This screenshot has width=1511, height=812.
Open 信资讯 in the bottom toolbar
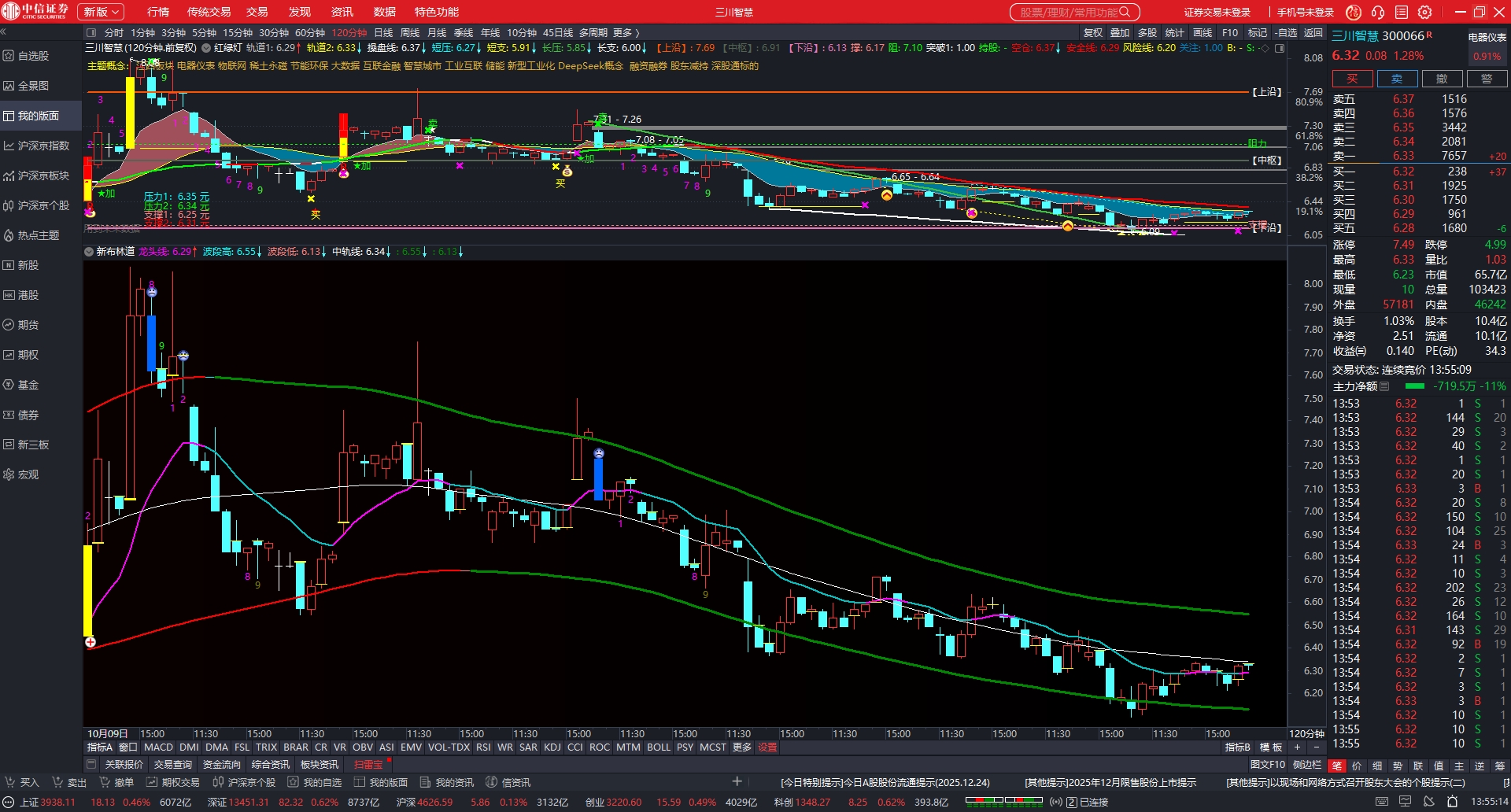click(x=508, y=782)
